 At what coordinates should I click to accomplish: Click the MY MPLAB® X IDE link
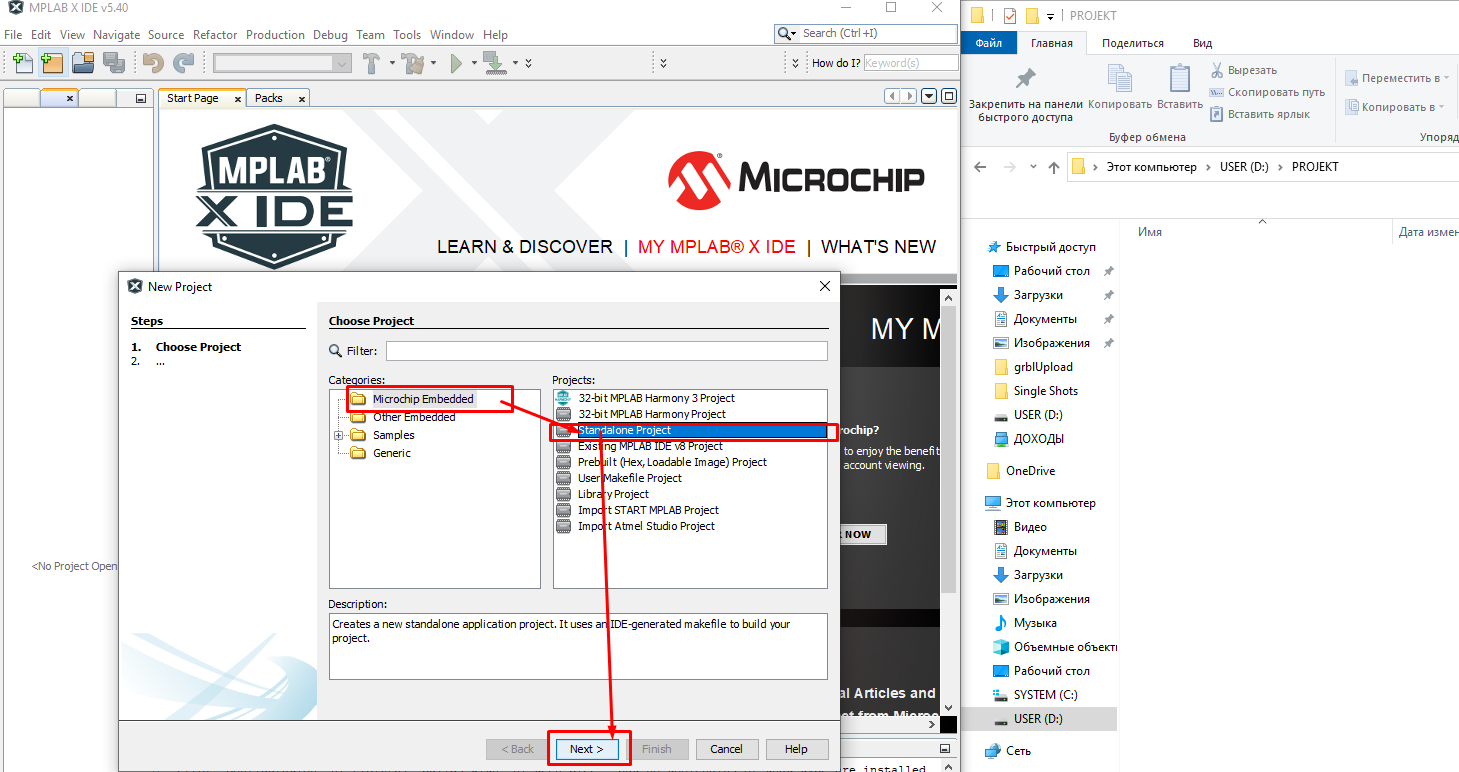click(717, 247)
